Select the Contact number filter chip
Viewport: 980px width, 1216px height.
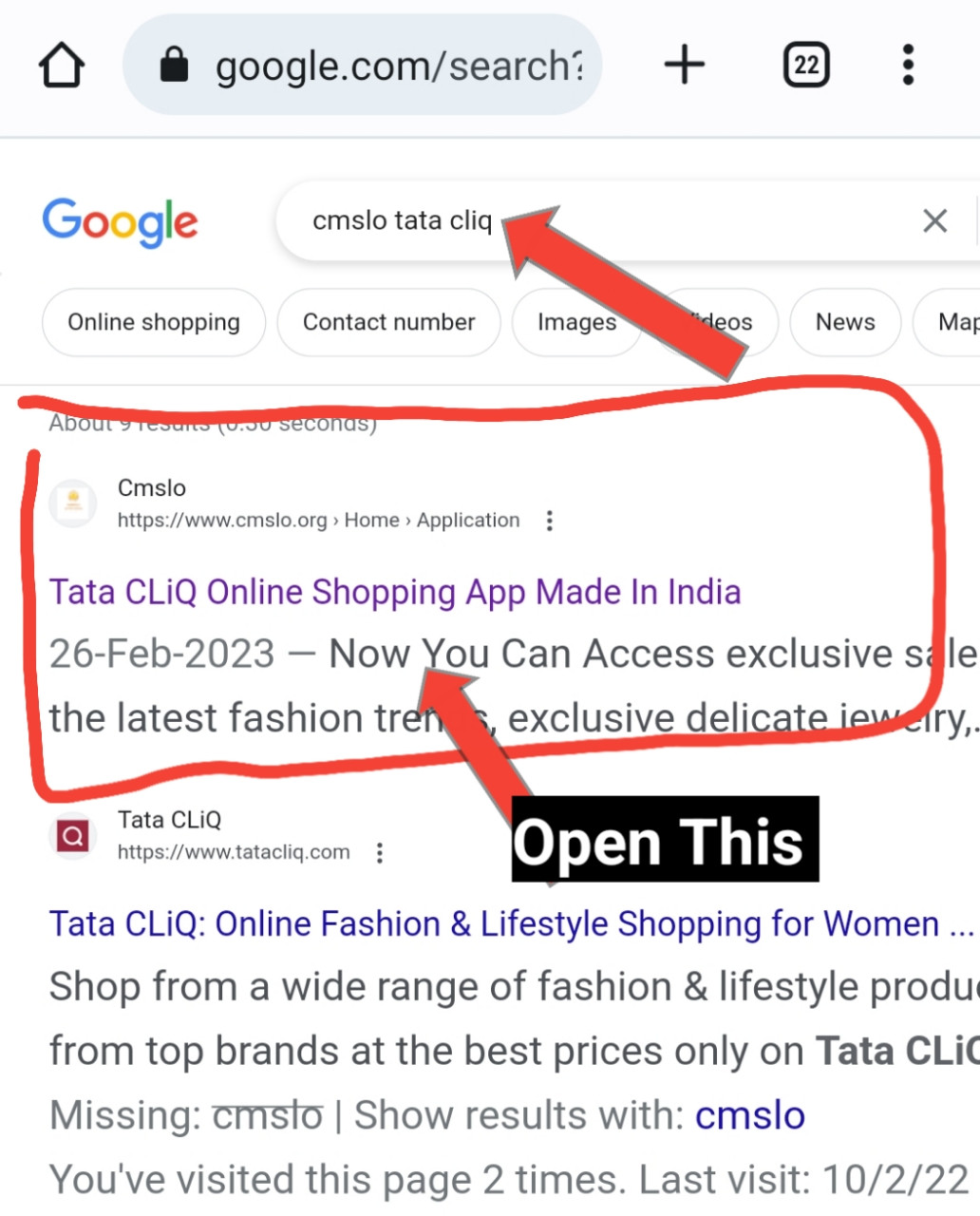click(x=388, y=323)
